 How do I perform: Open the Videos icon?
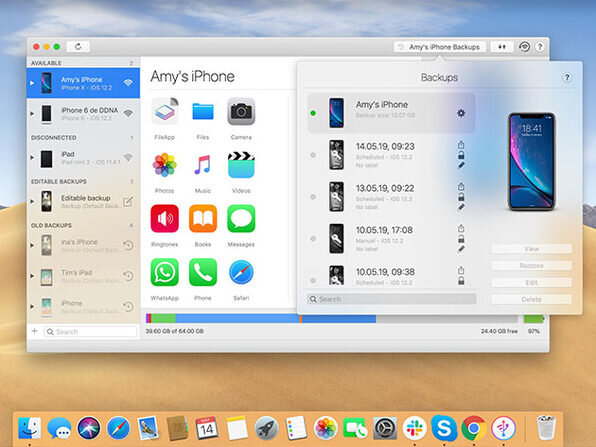tap(241, 165)
